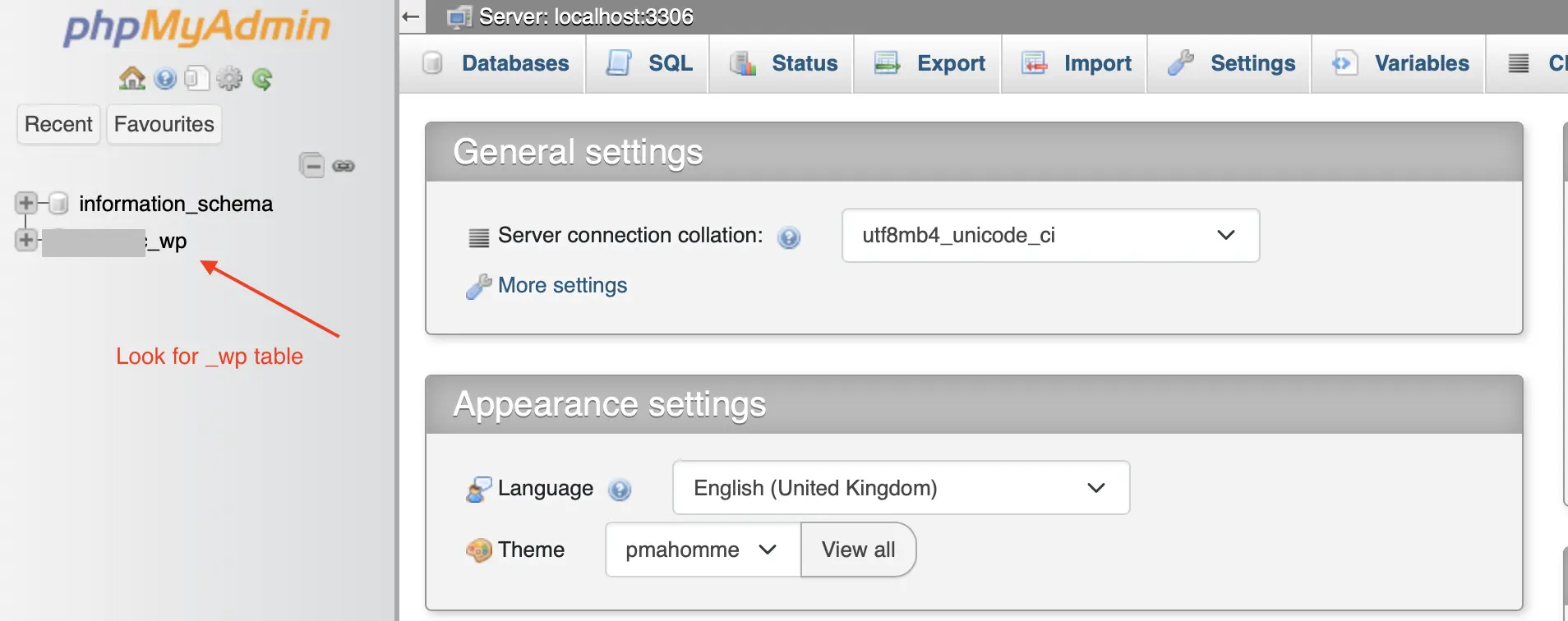Click the Language people icon

pyautogui.click(x=478, y=489)
